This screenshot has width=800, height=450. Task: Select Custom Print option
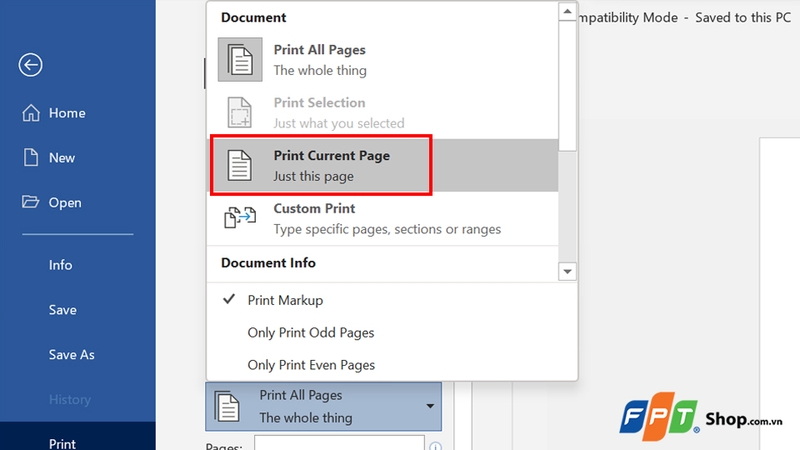coord(383,218)
